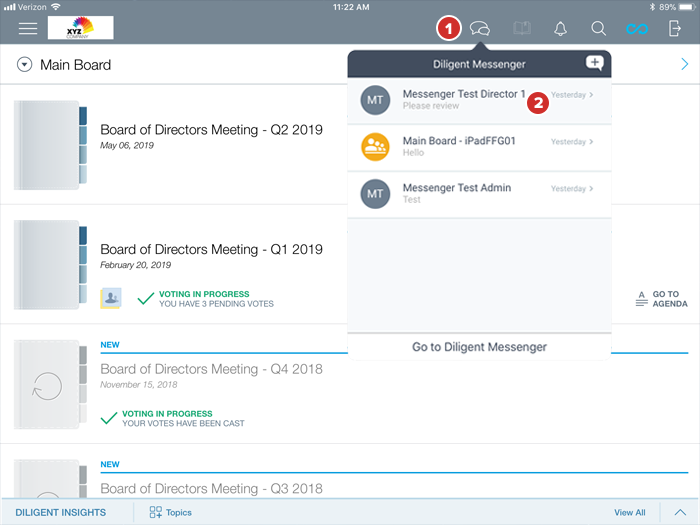This screenshot has height=525, width=700.
Task: Open Messenger Test Director 1 conversation
Action: click(463, 100)
